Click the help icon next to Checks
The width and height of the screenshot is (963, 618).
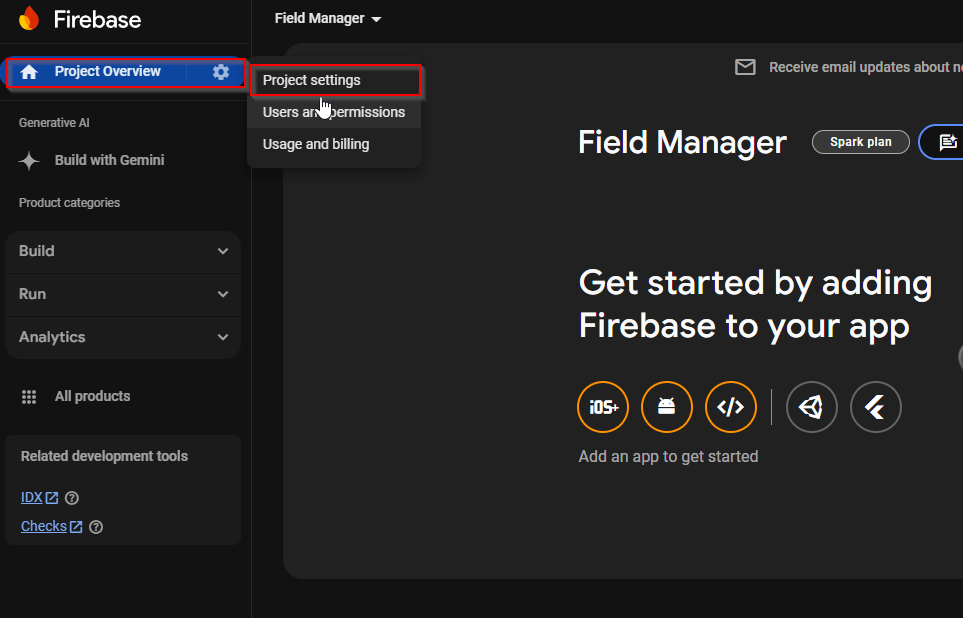click(96, 526)
